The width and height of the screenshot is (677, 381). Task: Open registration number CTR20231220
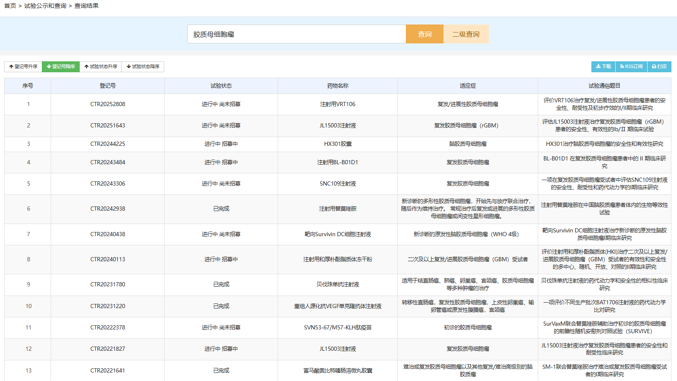point(108,306)
